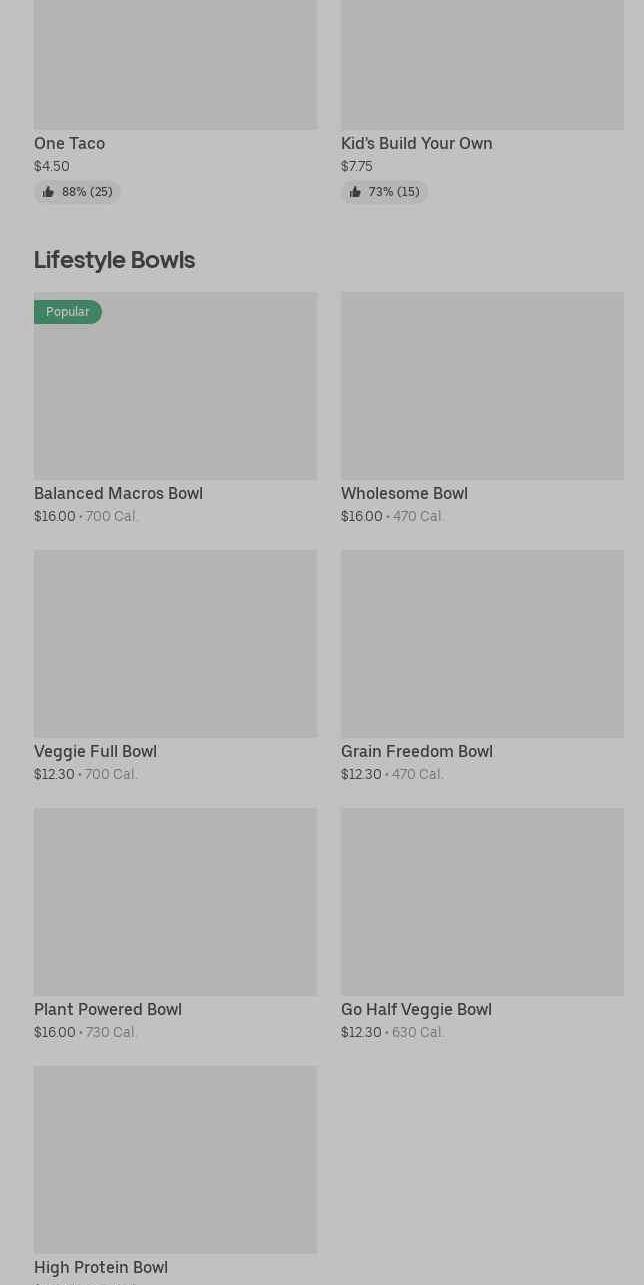Open Plant Powered Bowl photo
This screenshot has height=1285, width=644.
175,902
